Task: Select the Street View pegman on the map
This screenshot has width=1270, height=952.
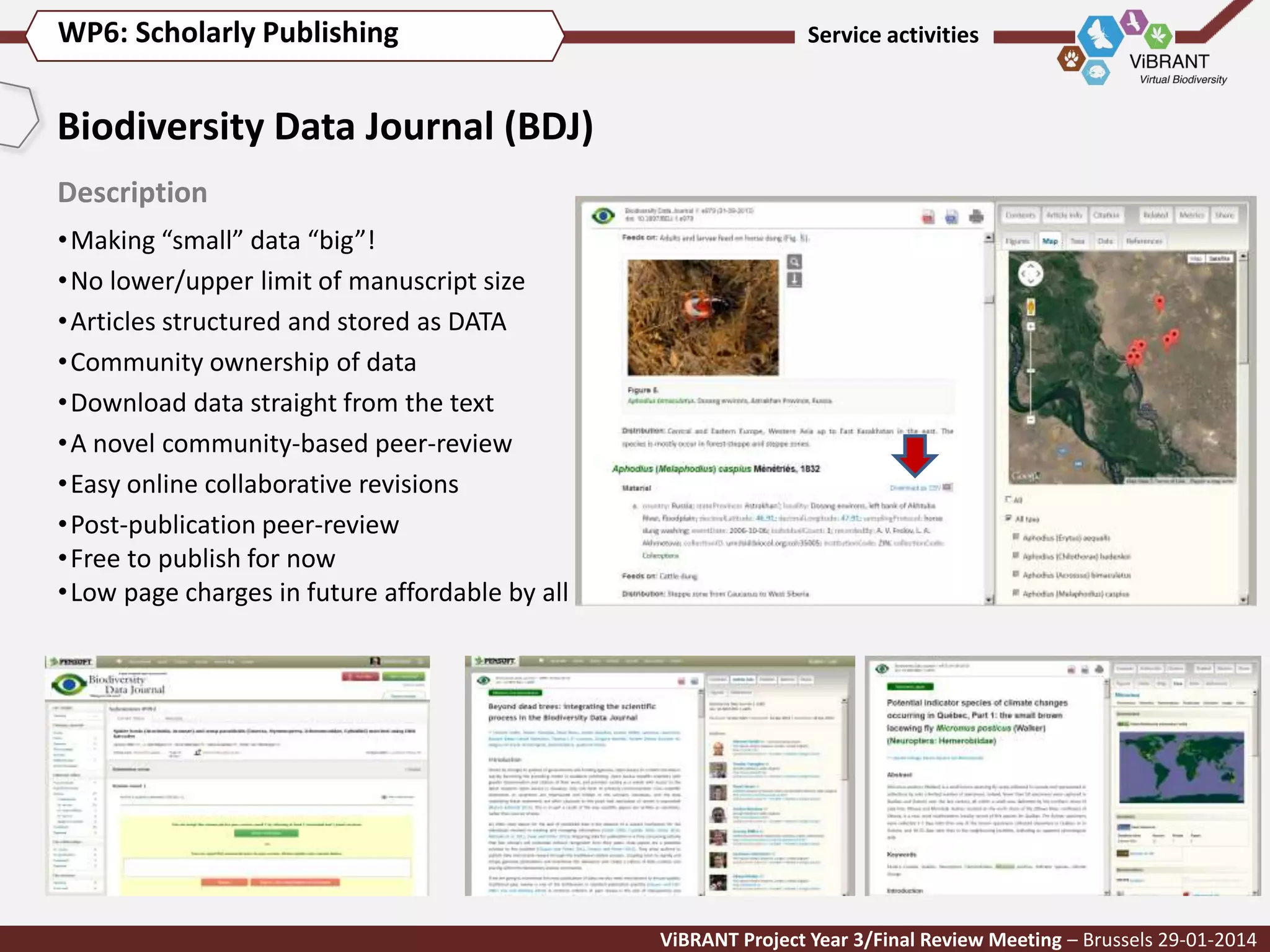Action: point(1031,307)
